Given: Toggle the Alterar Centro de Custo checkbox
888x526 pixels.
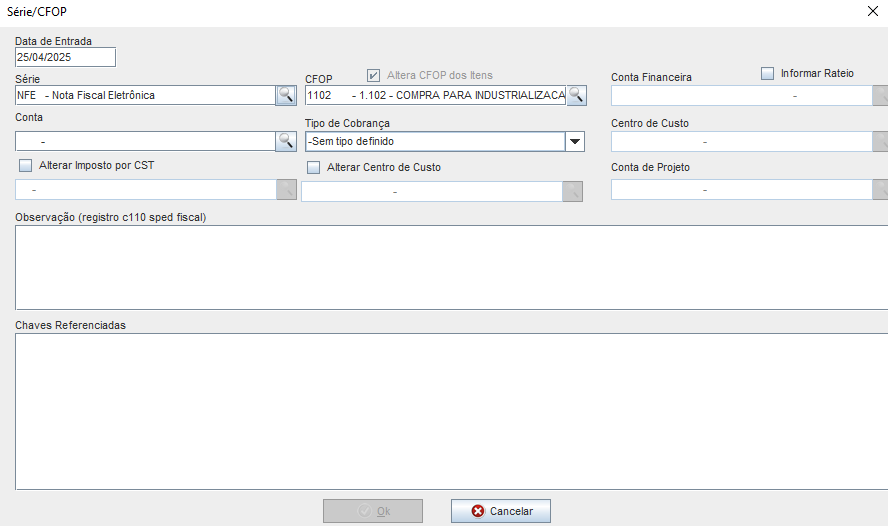Looking at the screenshot, I should coord(314,167).
